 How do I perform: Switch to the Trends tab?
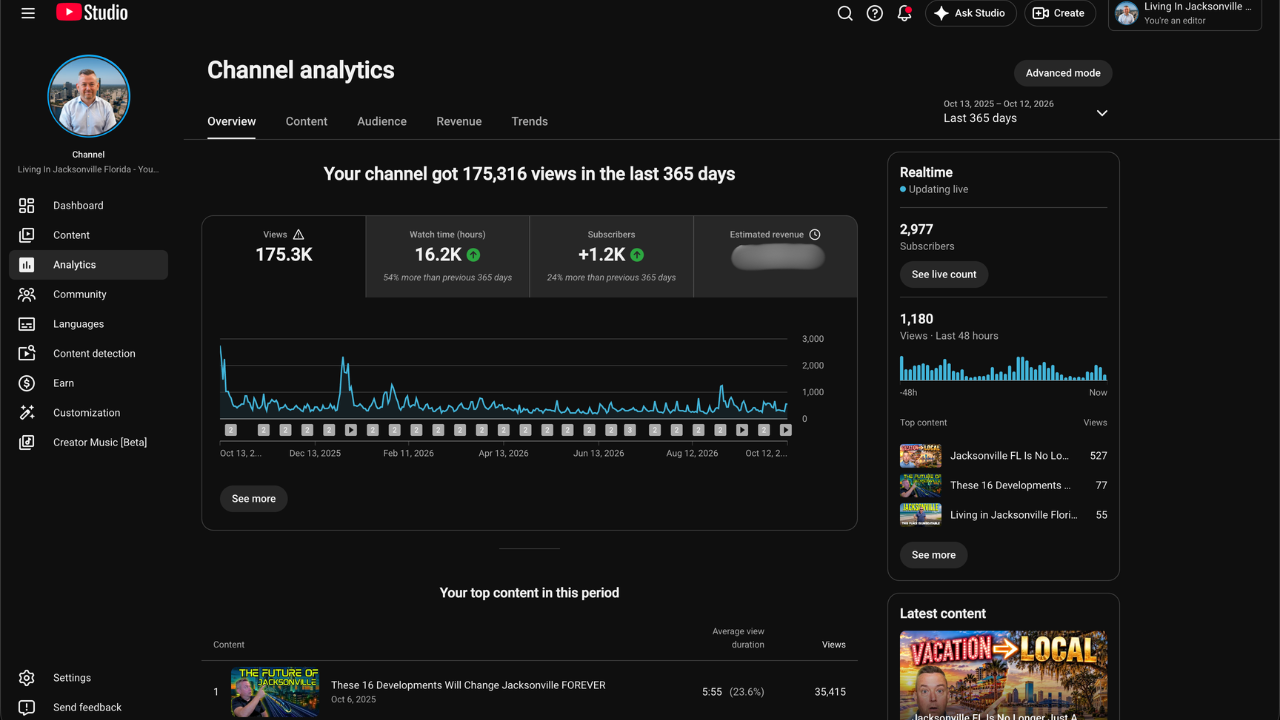click(530, 121)
